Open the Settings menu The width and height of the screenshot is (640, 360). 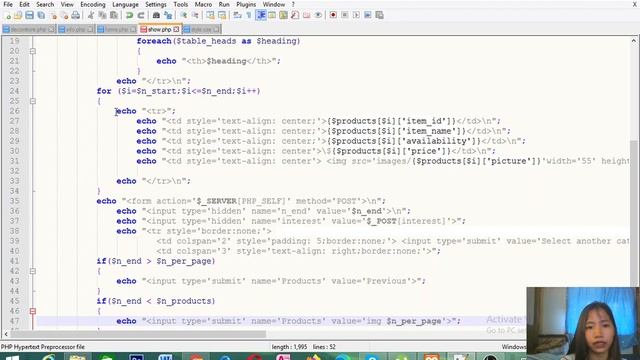pos(156,4)
